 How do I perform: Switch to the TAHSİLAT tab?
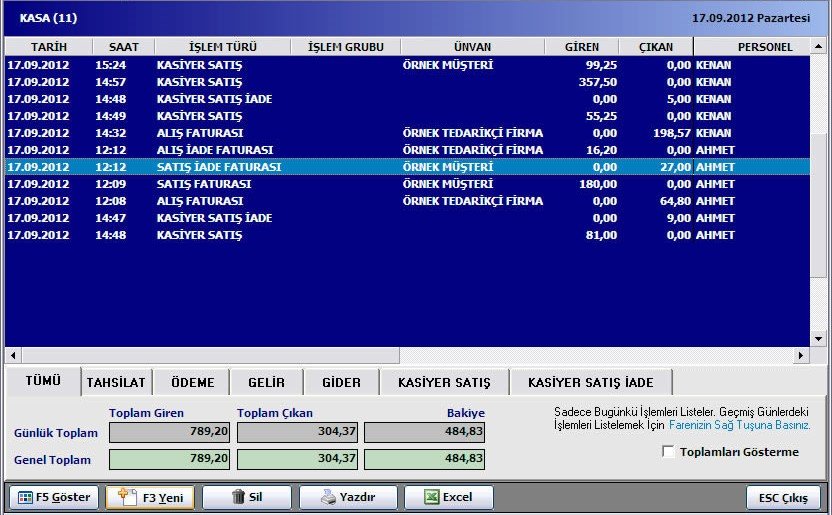pos(115,382)
